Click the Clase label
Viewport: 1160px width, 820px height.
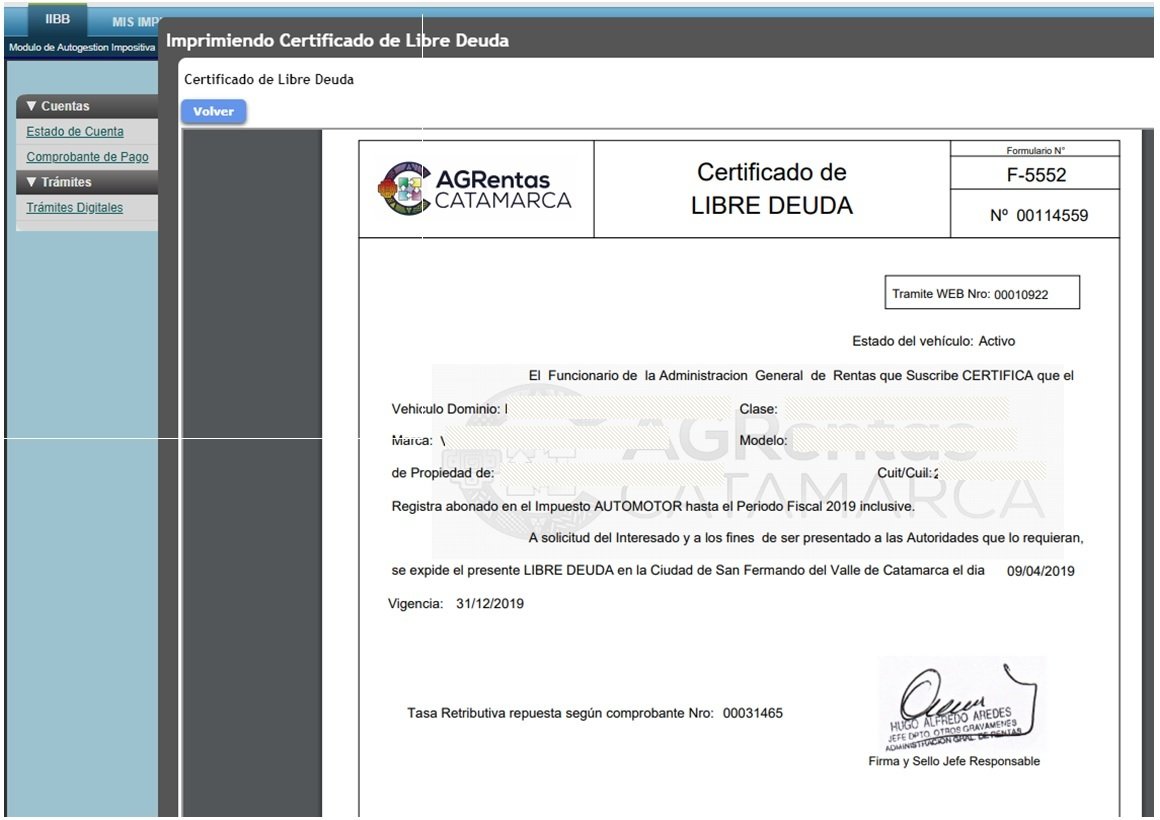coord(758,409)
